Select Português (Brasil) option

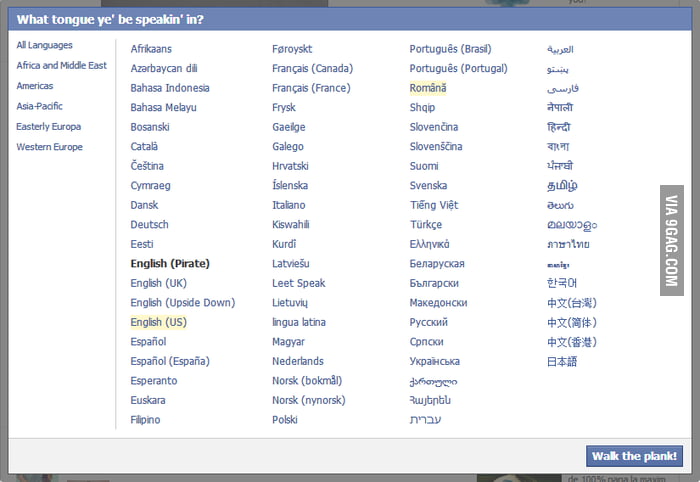[450, 49]
